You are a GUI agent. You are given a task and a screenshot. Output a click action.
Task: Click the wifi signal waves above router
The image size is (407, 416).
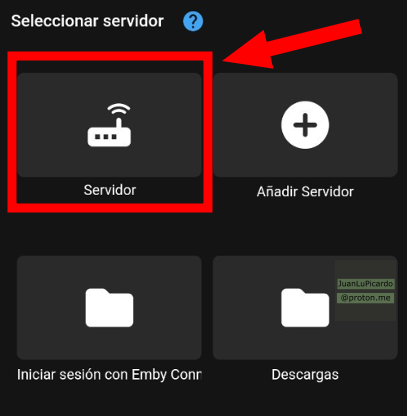tap(119, 109)
